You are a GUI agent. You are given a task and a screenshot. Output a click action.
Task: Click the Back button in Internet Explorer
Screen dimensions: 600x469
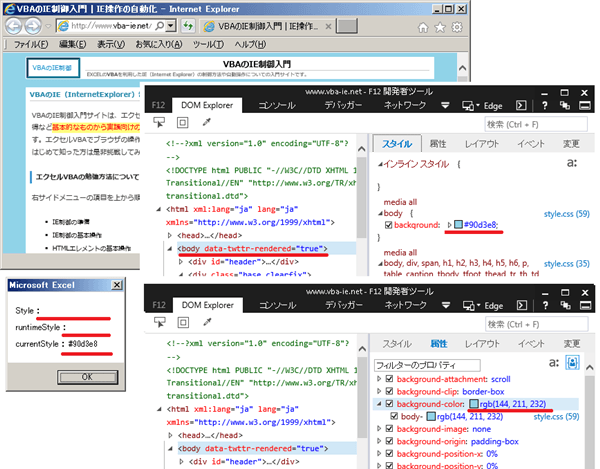(13, 26)
